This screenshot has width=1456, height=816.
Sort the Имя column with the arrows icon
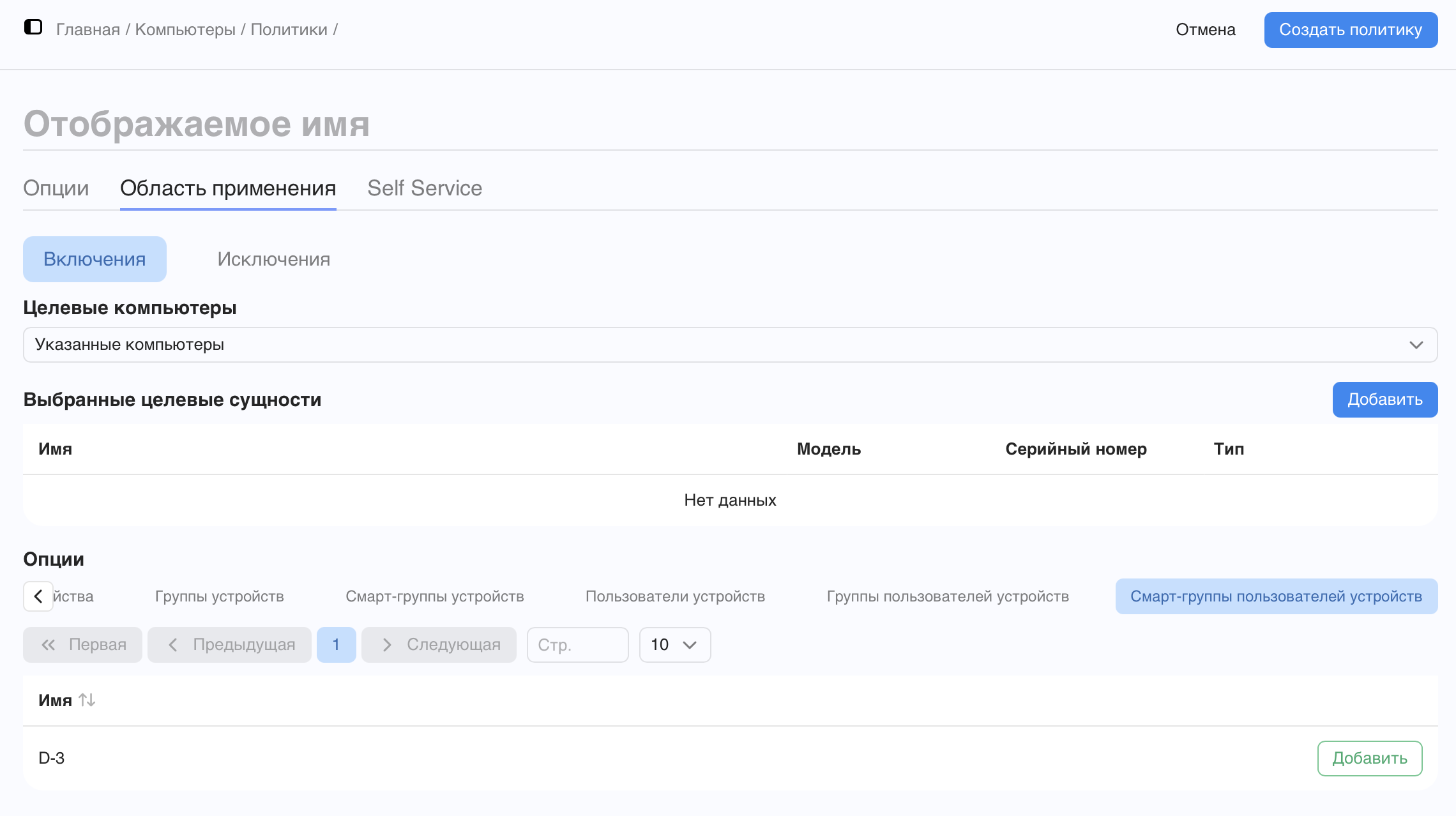(87, 700)
